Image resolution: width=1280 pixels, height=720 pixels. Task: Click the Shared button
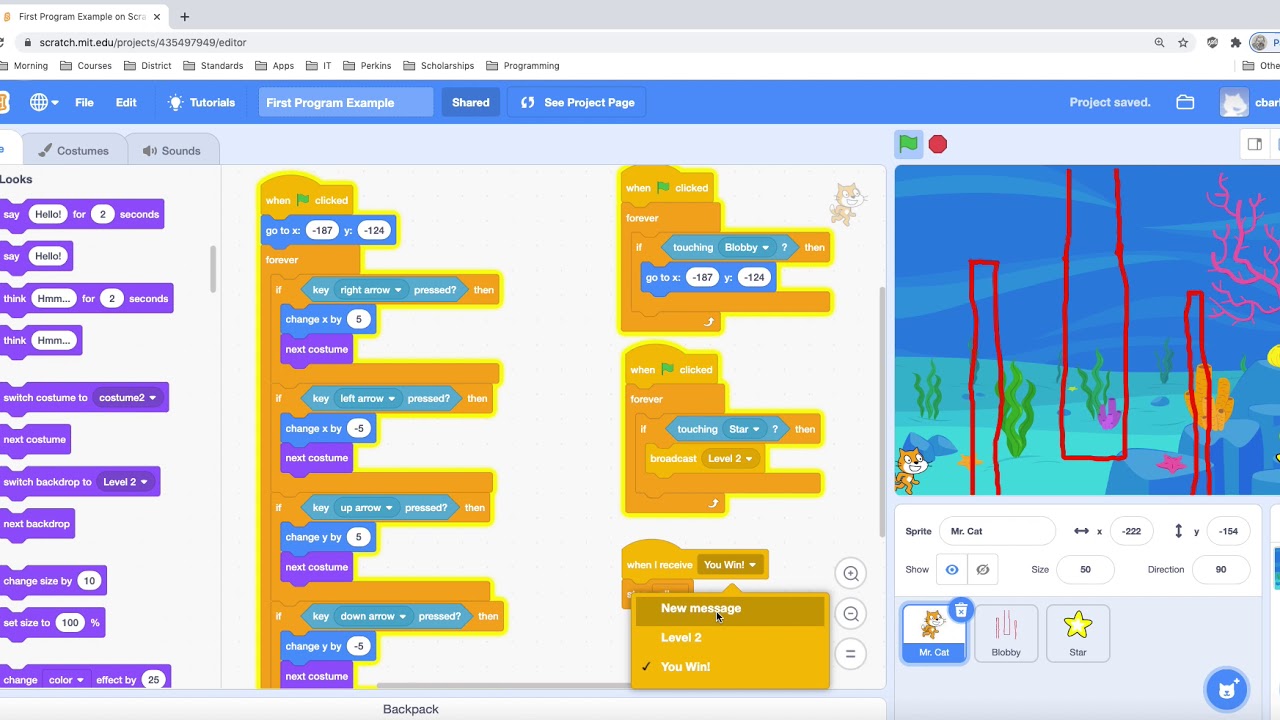(470, 102)
